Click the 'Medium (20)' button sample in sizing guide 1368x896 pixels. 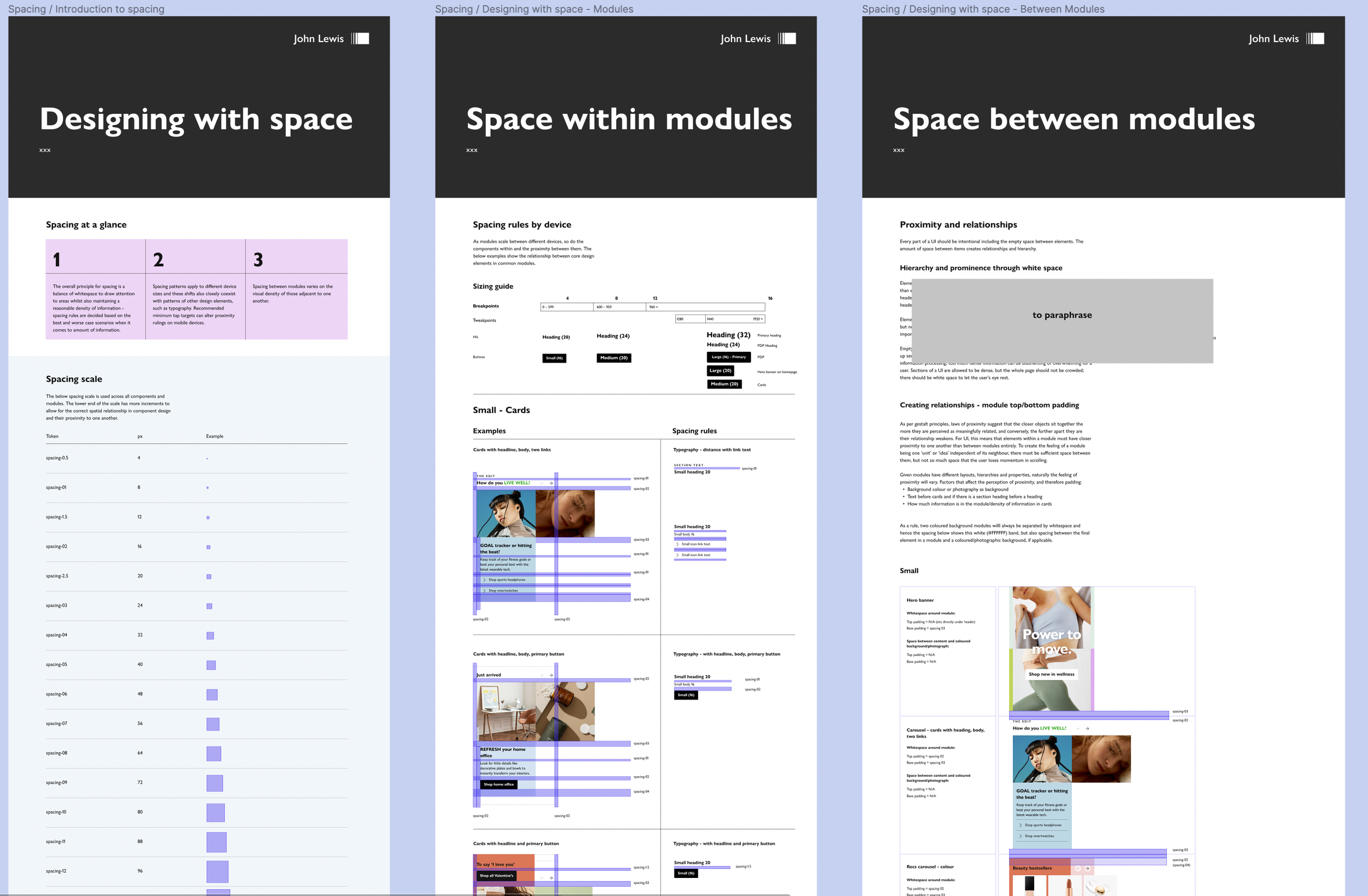click(x=613, y=358)
